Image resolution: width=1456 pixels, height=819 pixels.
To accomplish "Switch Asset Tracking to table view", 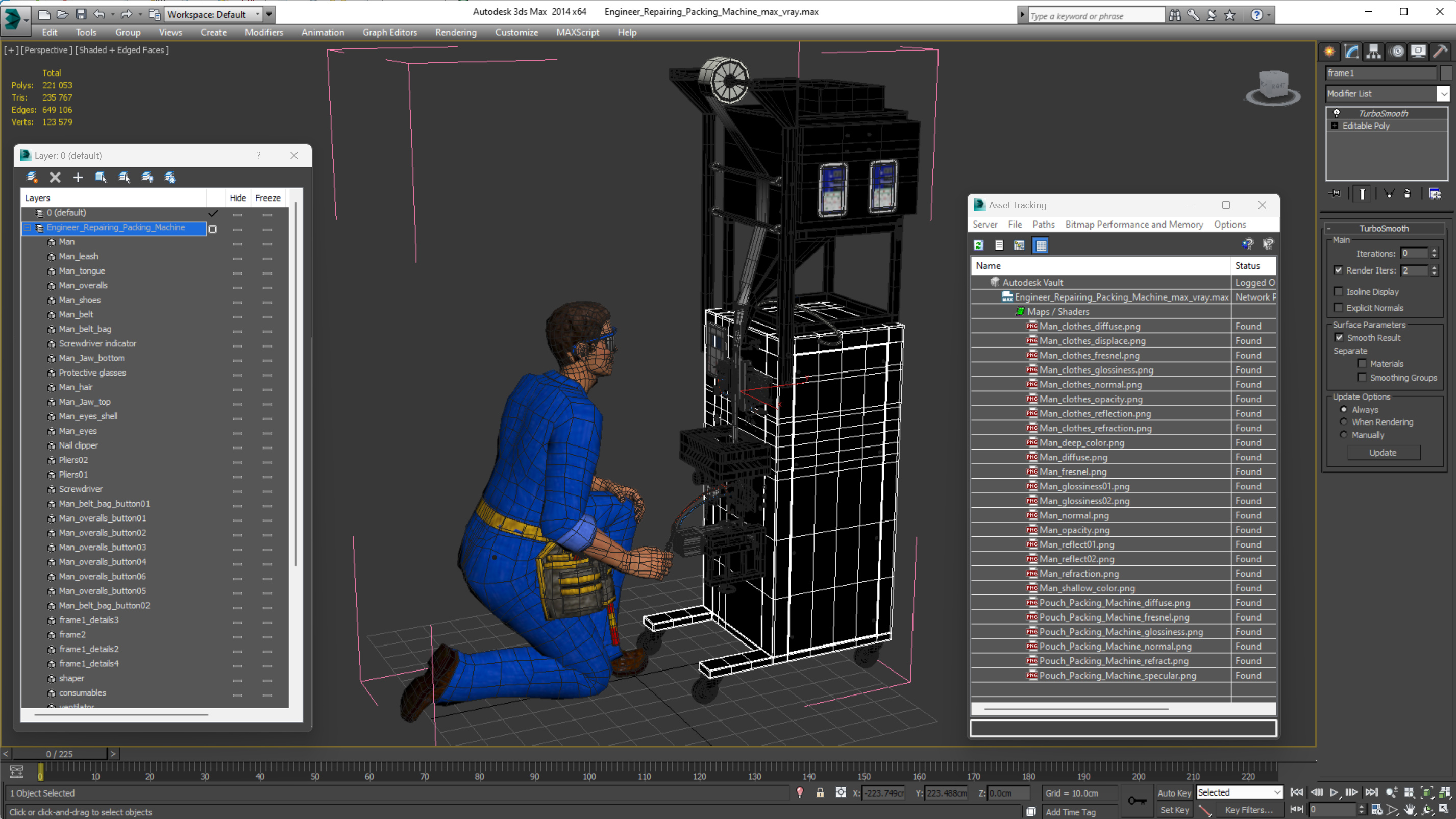I will [1041, 245].
